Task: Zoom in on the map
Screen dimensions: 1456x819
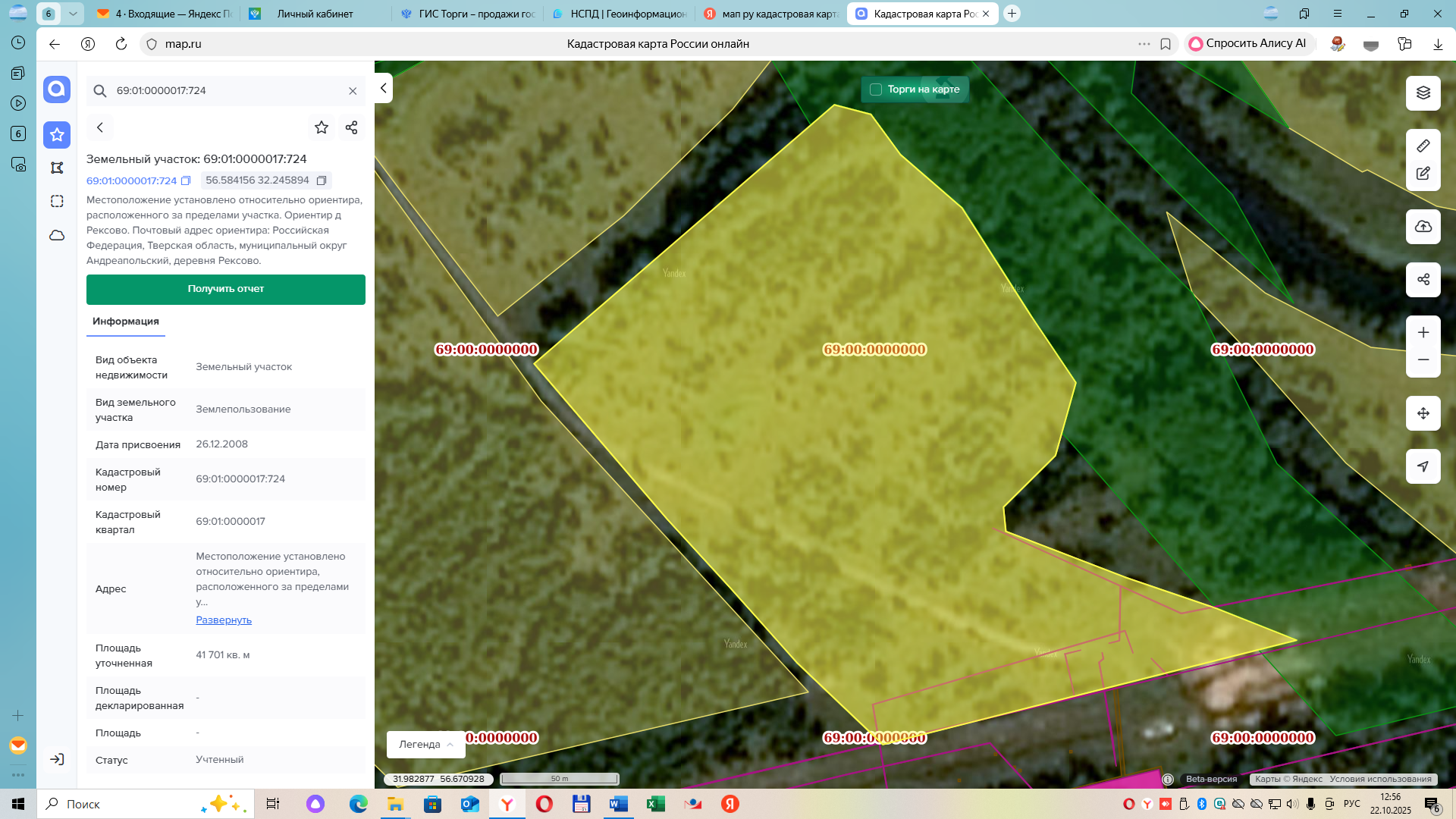Action: pyautogui.click(x=1423, y=332)
